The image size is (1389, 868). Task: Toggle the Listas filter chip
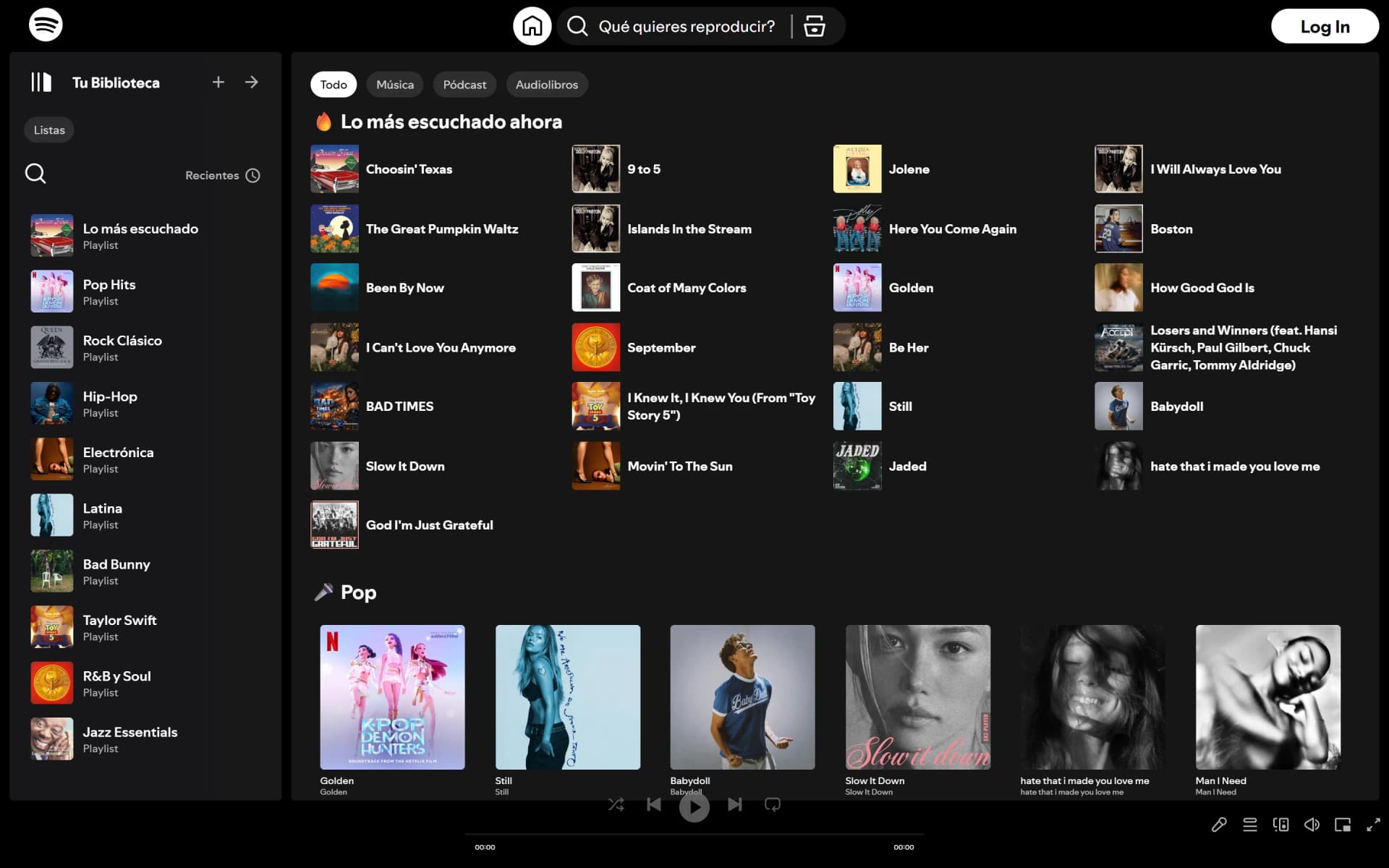pyautogui.click(x=49, y=130)
